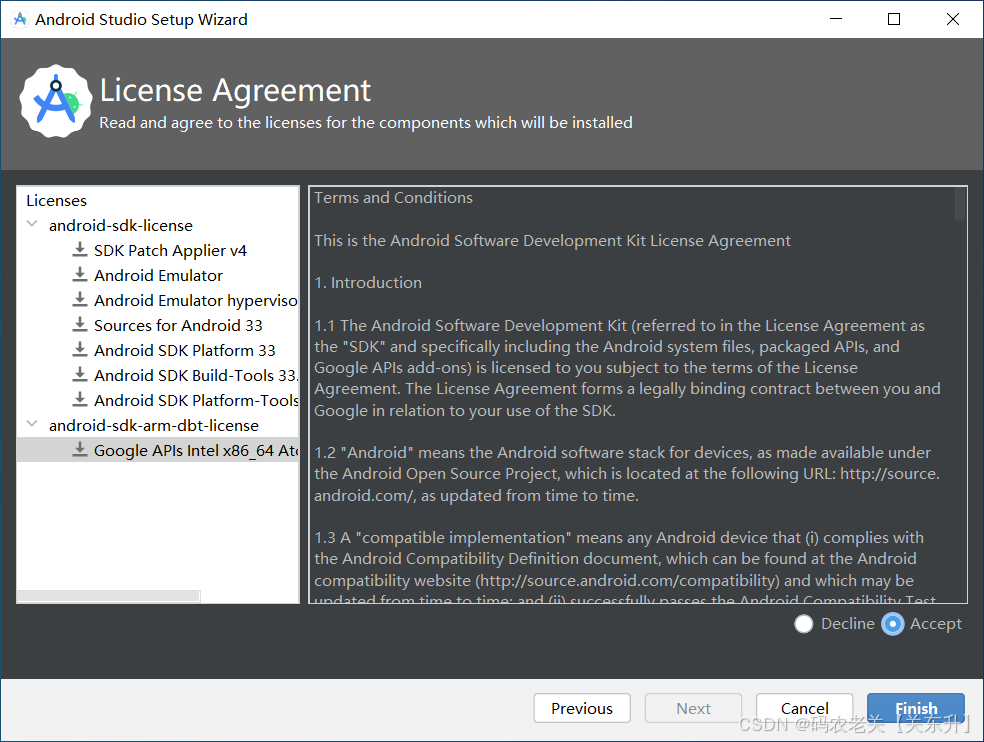Click download icon beside Sources for Android 33

[x=80, y=325]
